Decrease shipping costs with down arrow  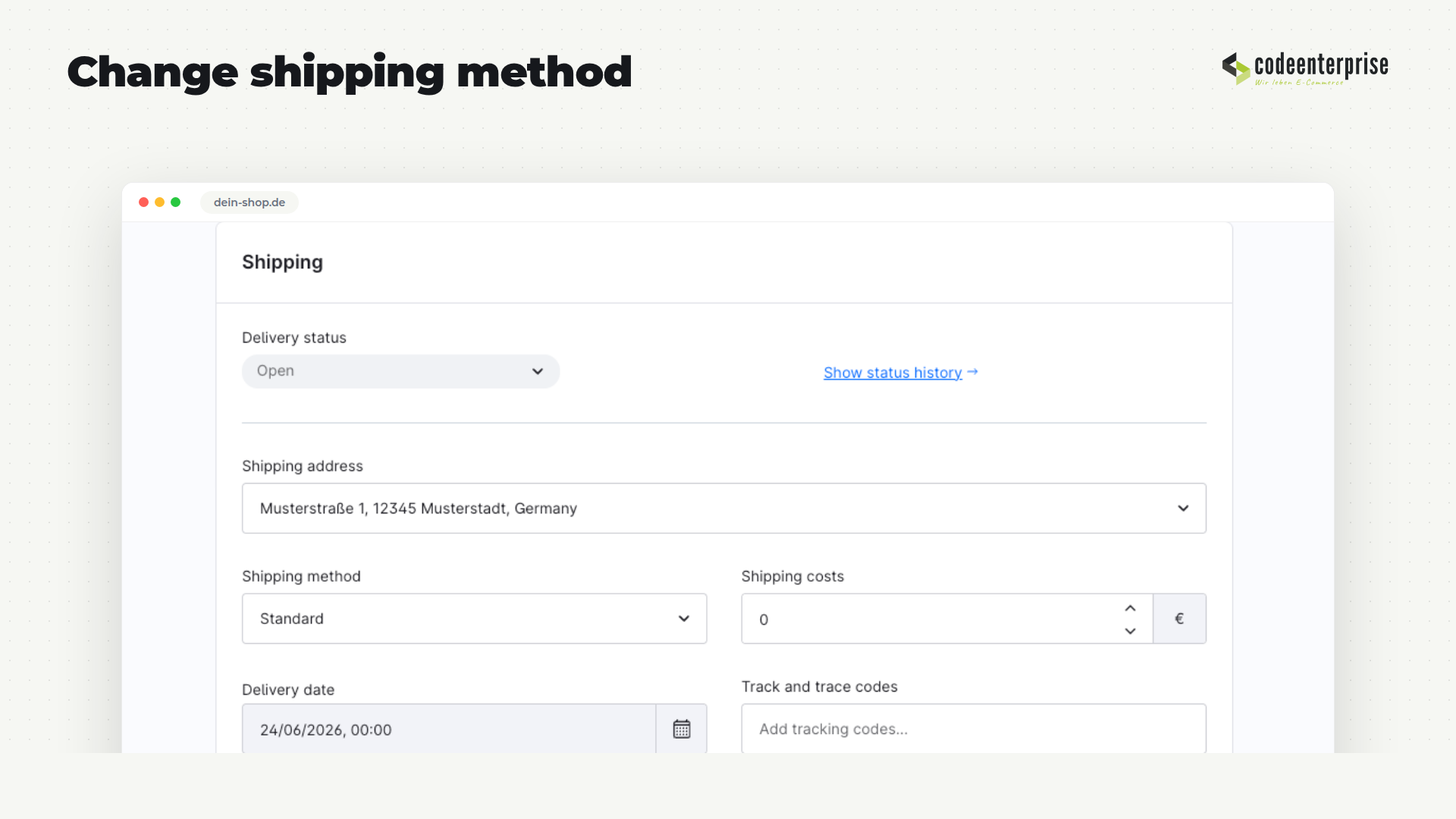(x=1130, y=631)
